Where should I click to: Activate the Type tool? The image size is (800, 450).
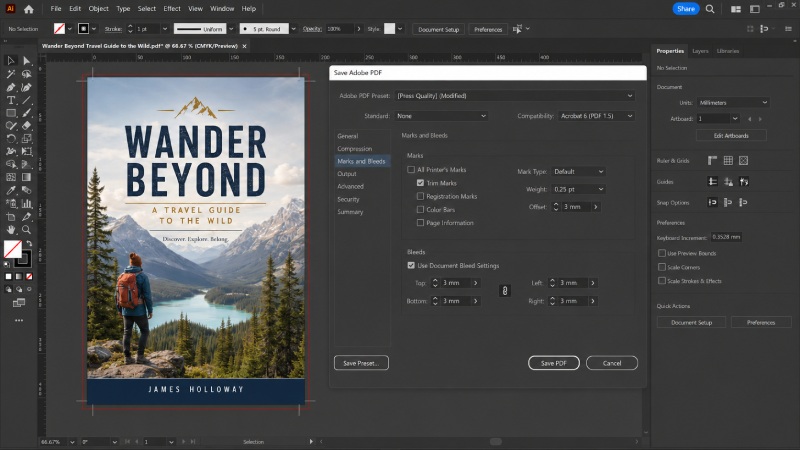coord(11,100)
